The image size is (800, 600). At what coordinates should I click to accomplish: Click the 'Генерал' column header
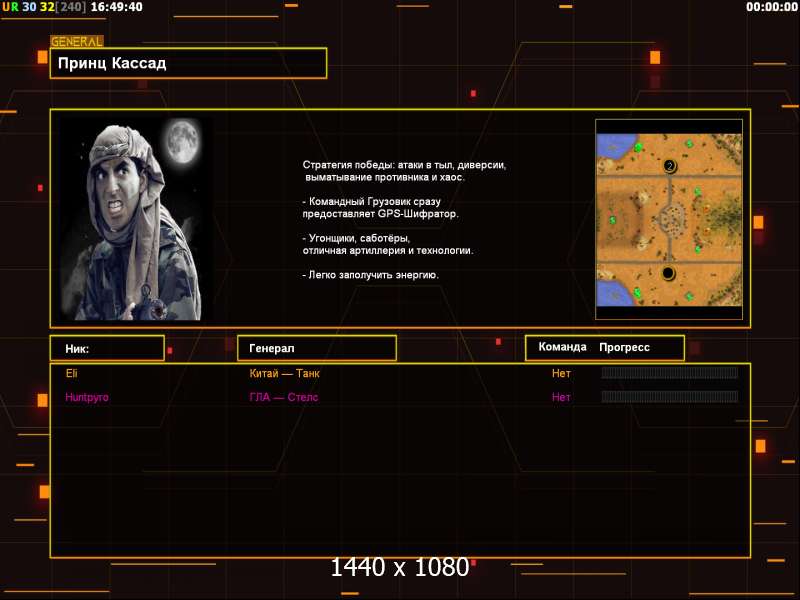[x=316, y=348]
